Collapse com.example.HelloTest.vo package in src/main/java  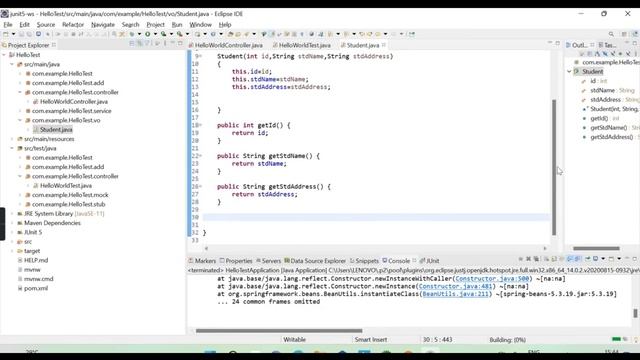tap(20, 120)
